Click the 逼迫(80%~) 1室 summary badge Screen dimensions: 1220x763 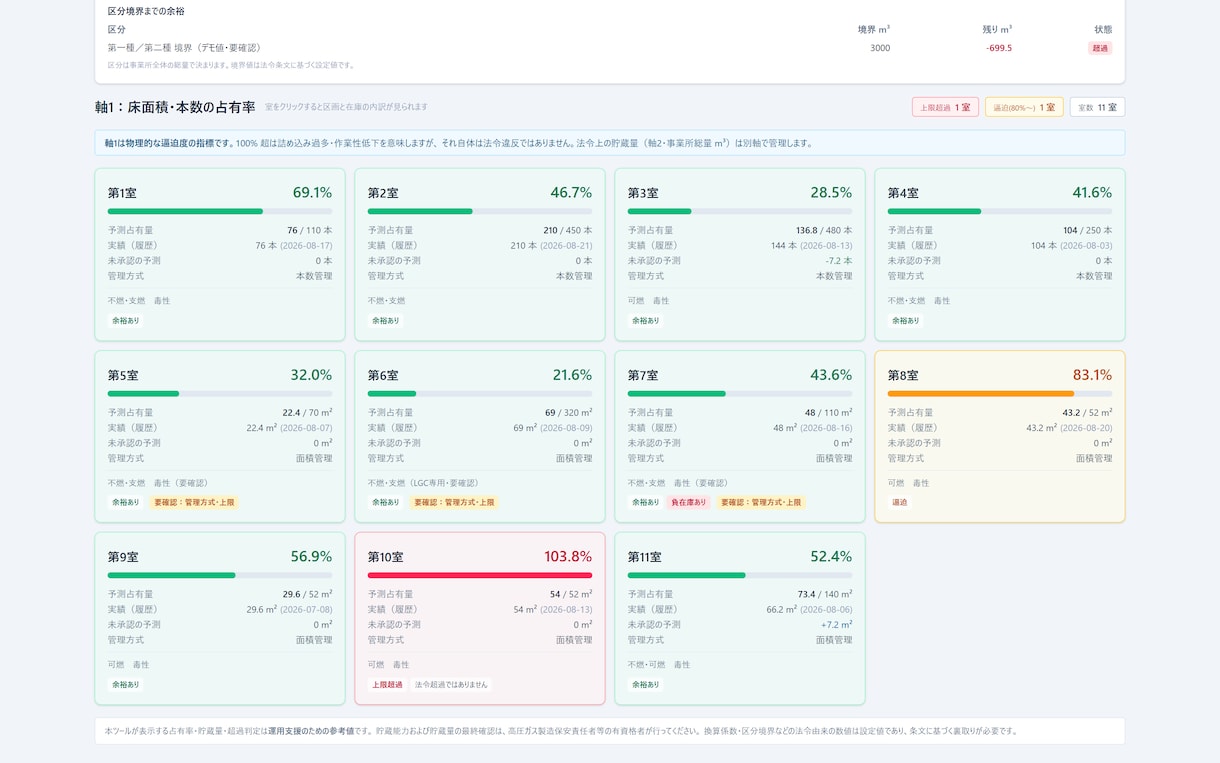coord(1024,107)
